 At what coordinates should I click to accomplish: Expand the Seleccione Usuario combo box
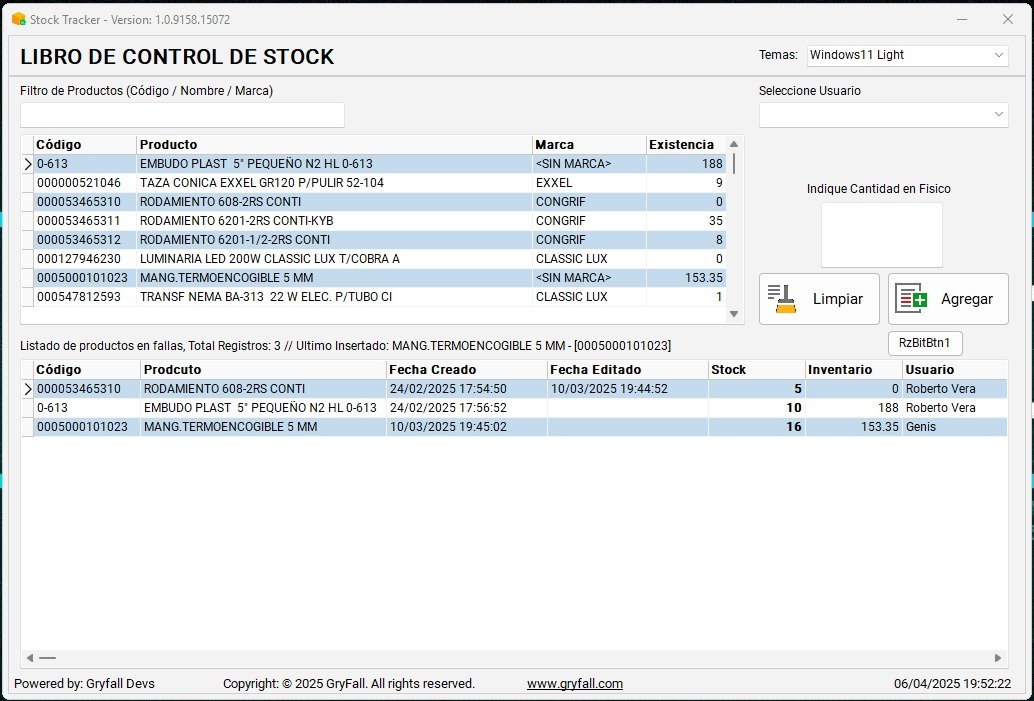click(883, 115)
